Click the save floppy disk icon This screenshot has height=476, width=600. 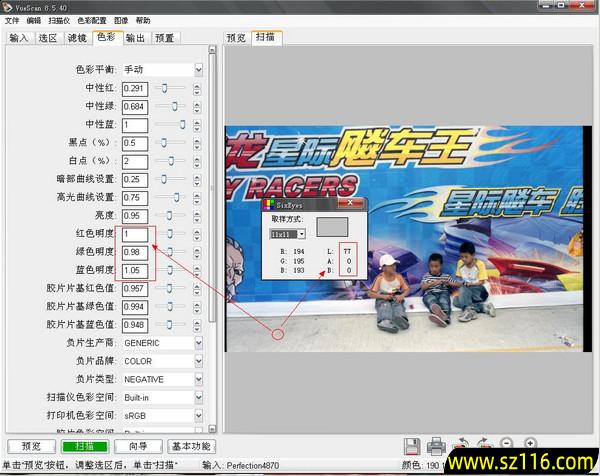tap(412, 446)
